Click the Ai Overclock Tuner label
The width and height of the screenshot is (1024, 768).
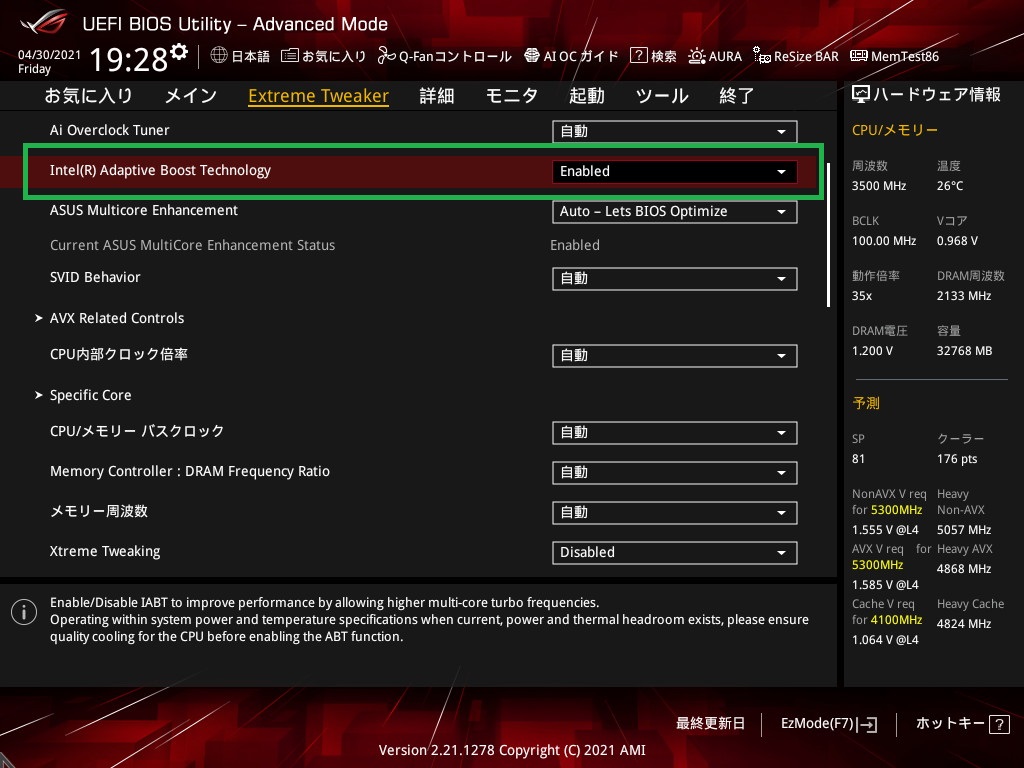[110, 130]
